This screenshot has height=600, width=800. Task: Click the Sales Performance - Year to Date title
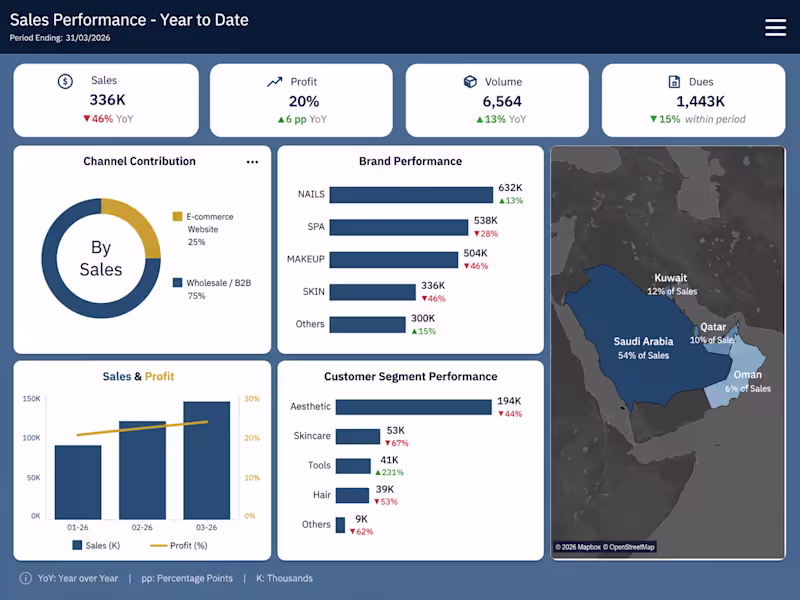click(129, 20)
